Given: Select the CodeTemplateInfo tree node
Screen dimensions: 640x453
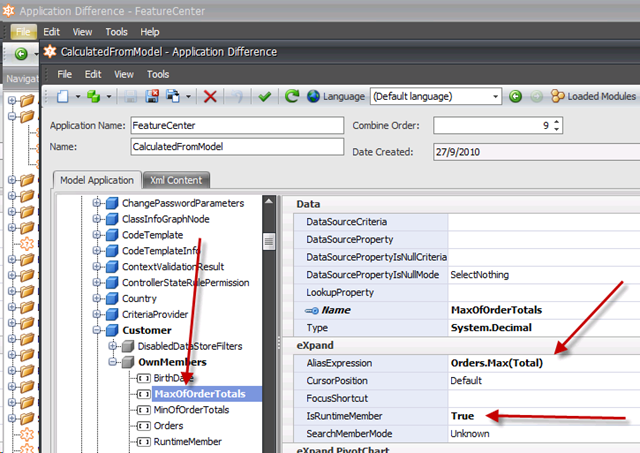Looking at the screenshot, I should click(x=161, y=251).
